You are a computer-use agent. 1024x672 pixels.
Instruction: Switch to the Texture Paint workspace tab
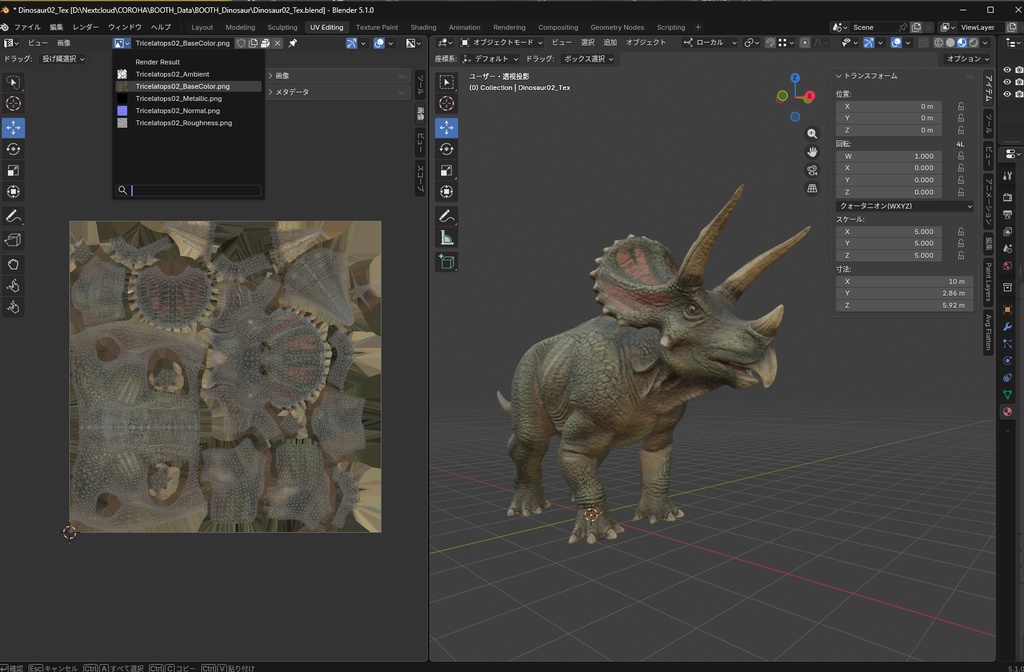click(375, 27)
